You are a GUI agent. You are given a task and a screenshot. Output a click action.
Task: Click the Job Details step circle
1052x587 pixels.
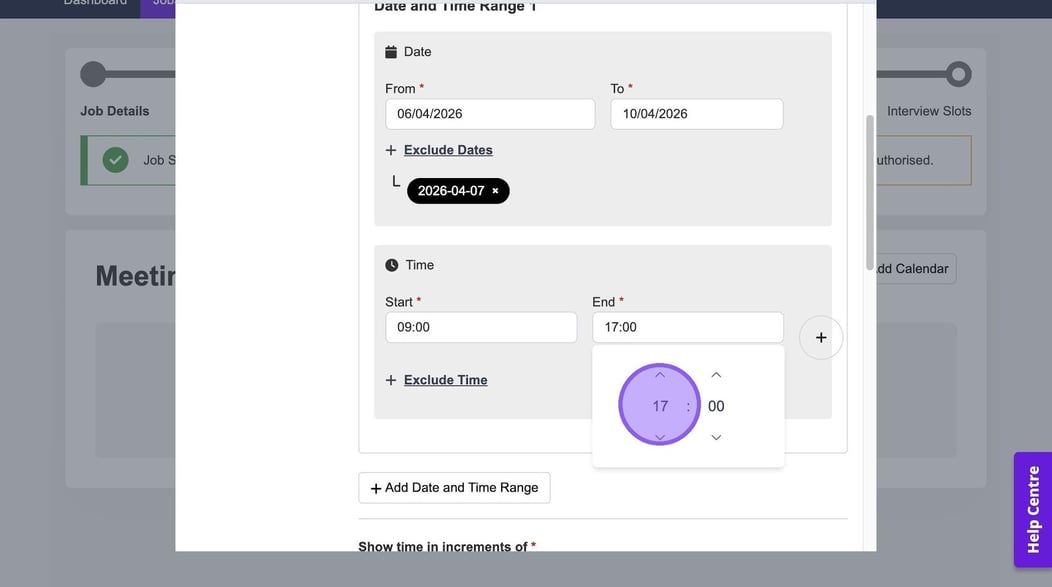pyautogui.click(x=93, y=74)
